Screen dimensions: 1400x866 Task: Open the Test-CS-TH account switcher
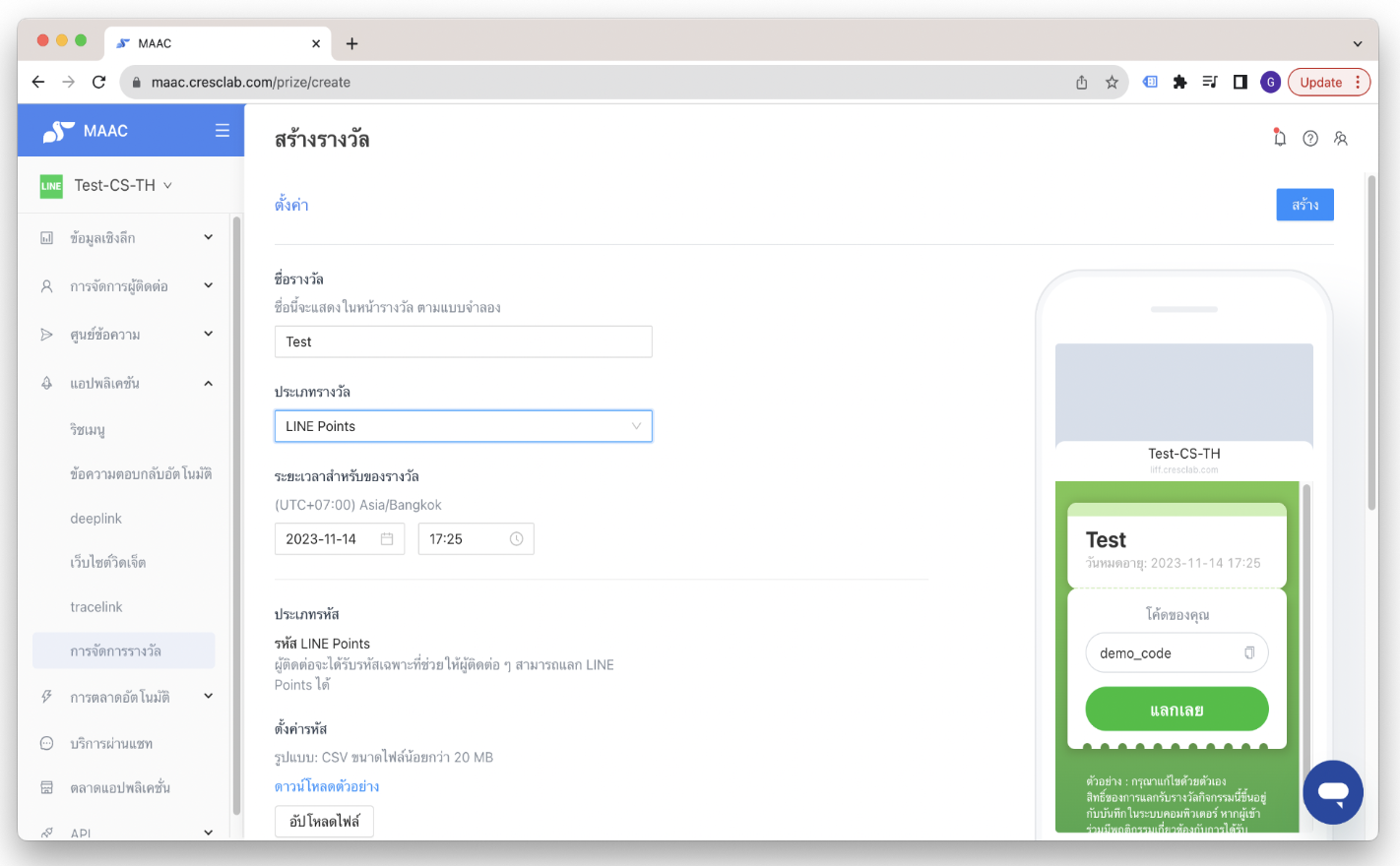pos(123,185)
